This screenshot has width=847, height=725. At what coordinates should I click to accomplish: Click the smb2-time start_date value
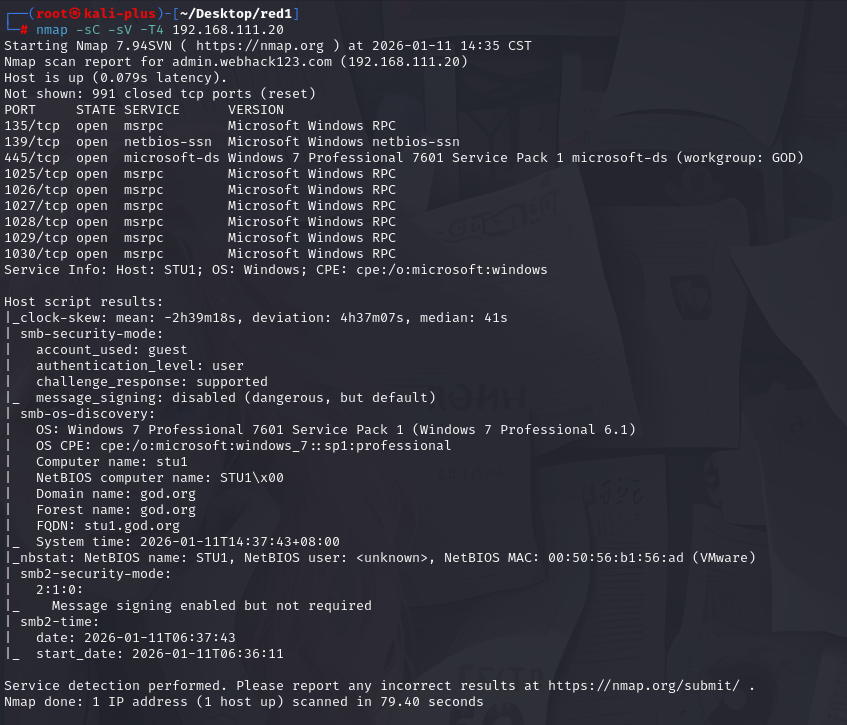pos(208,654)
